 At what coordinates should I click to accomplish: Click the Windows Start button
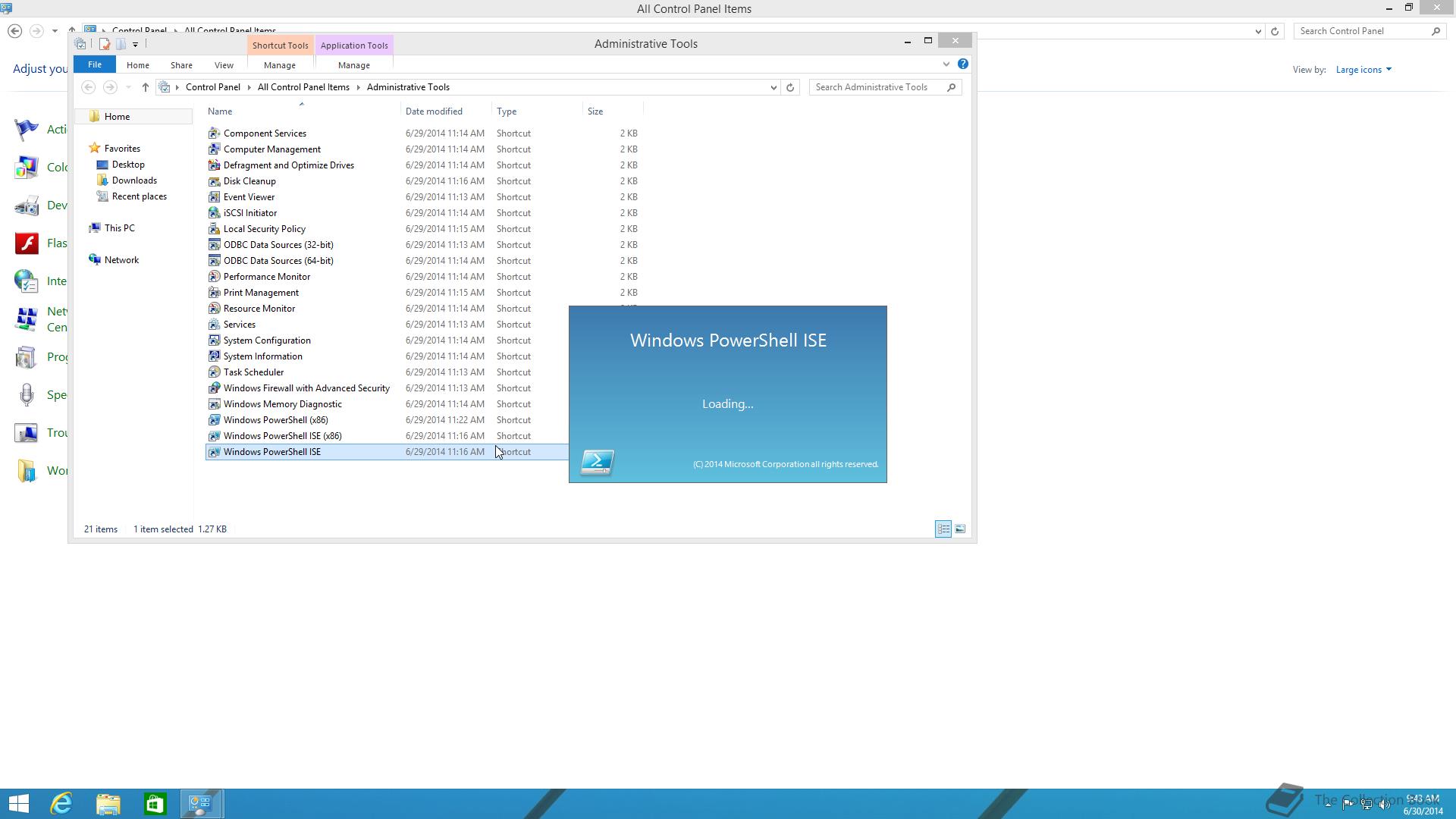(x=18, y=804)
